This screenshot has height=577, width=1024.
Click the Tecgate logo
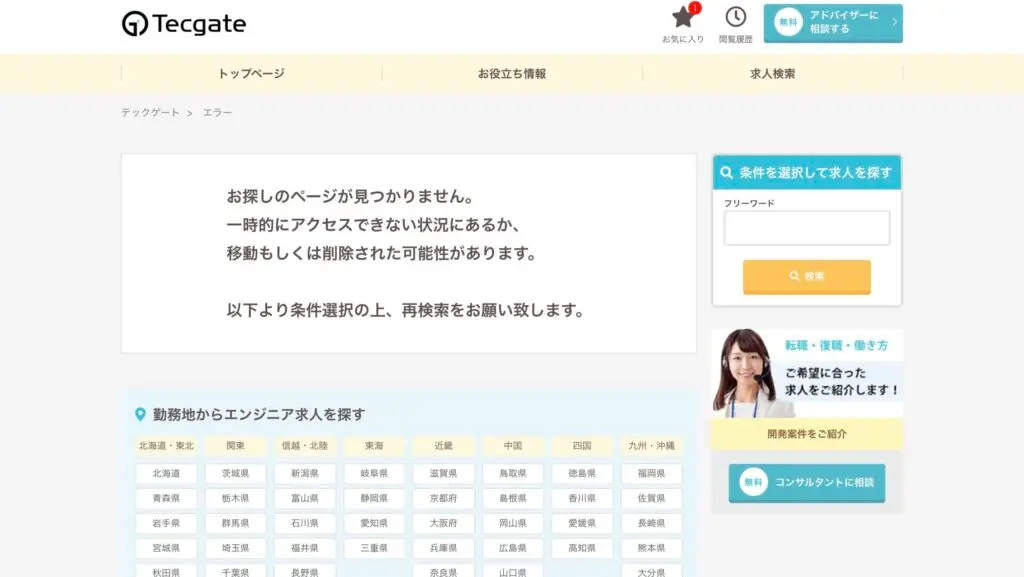coord(184,23)
